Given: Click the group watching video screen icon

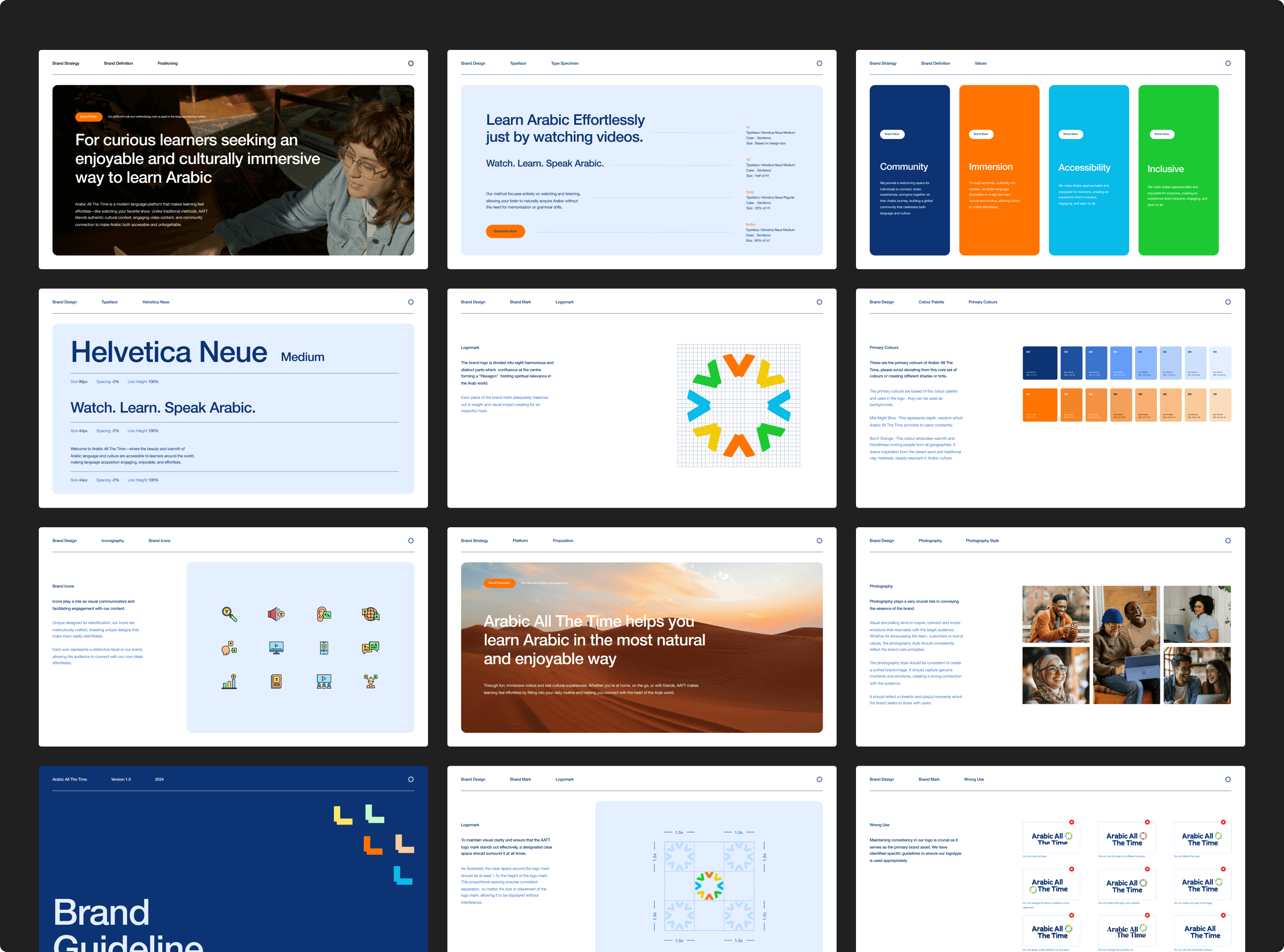Looking at the screenshot, I should tap(324, 682).
